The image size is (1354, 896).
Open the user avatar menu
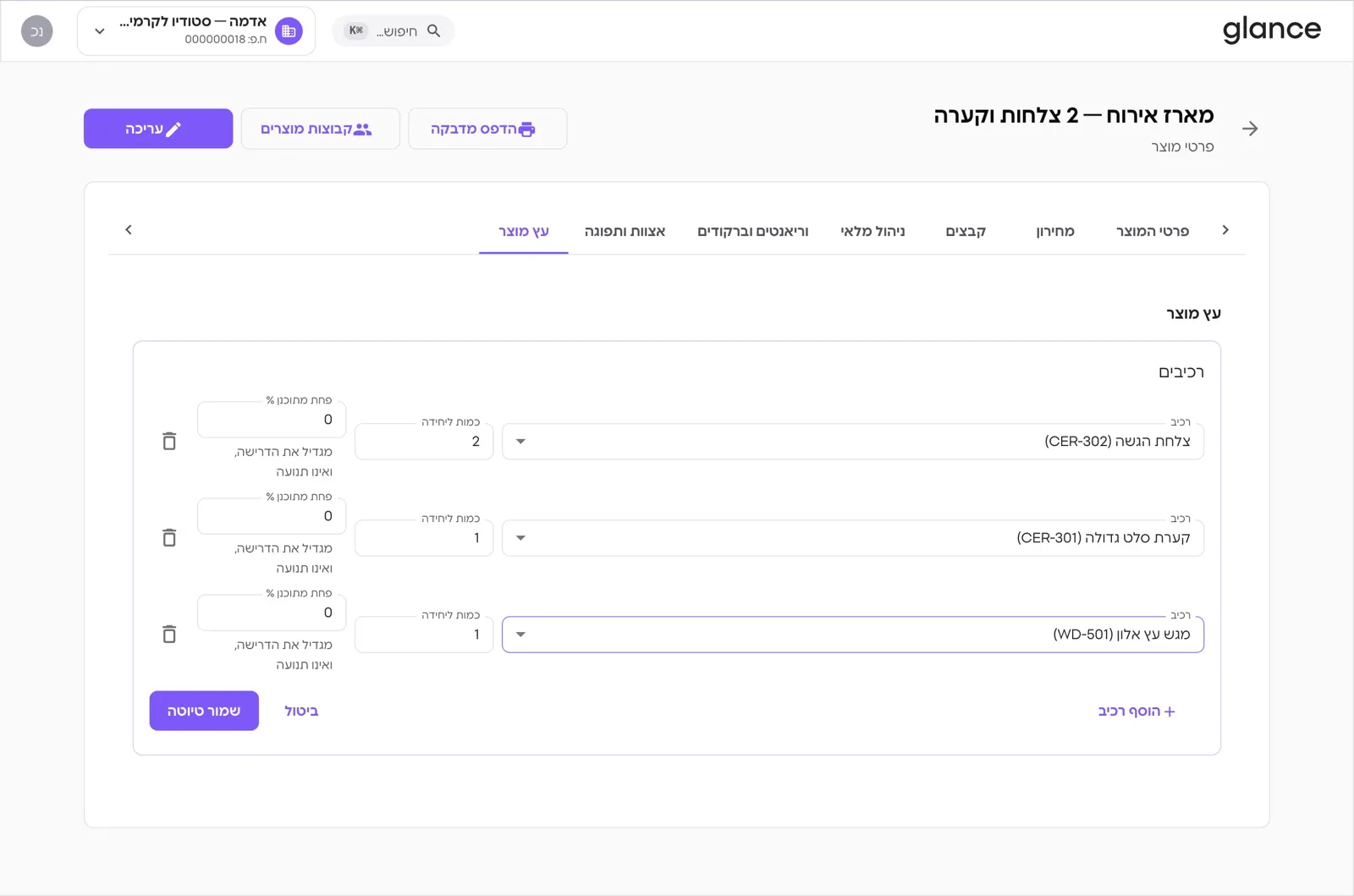tap(36, 31)
